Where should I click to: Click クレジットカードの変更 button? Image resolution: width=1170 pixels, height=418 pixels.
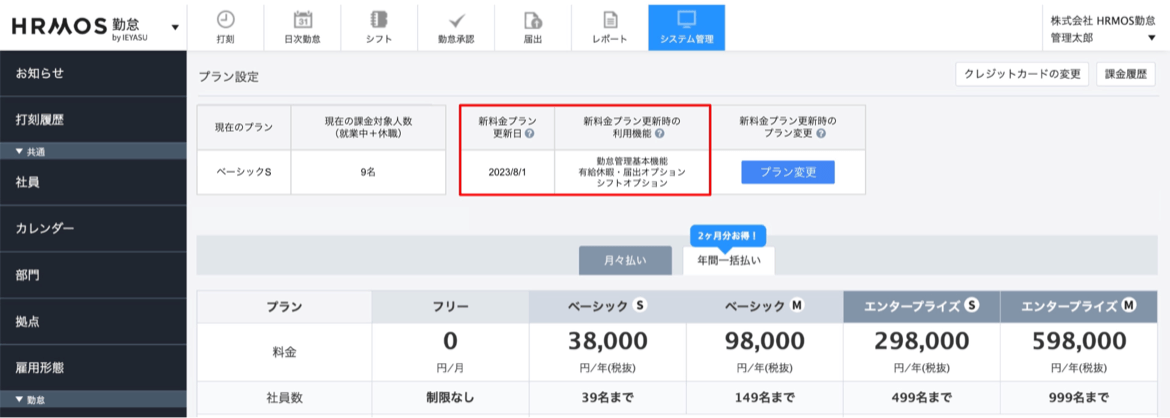(1021, 74)
